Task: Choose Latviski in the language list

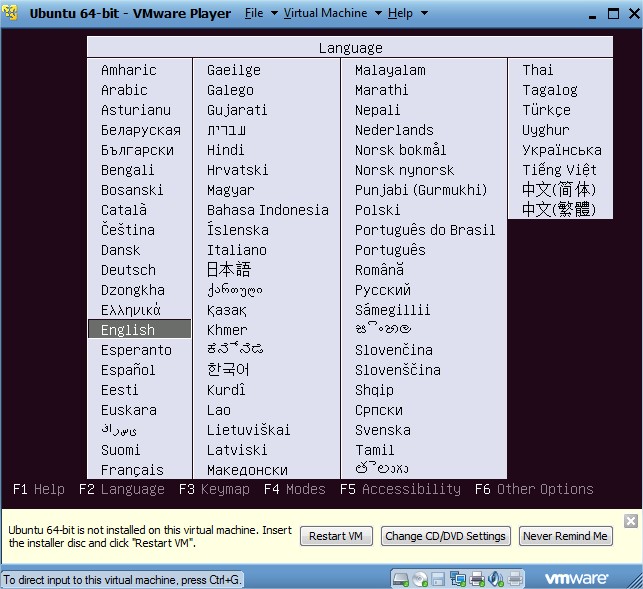Action: pyautogui.click(x=237, y=450)
